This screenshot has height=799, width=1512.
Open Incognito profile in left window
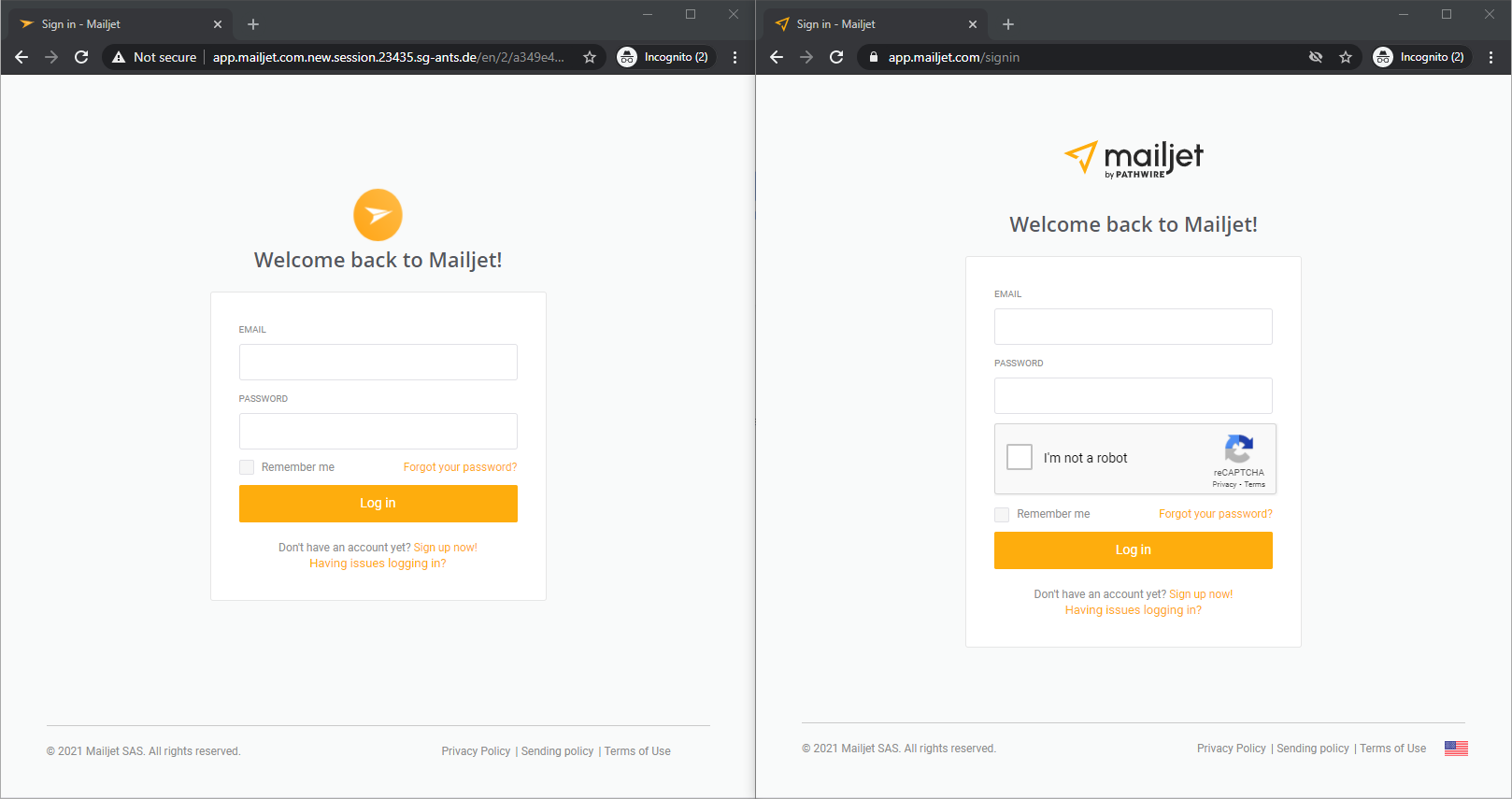(x=666, y=57)
